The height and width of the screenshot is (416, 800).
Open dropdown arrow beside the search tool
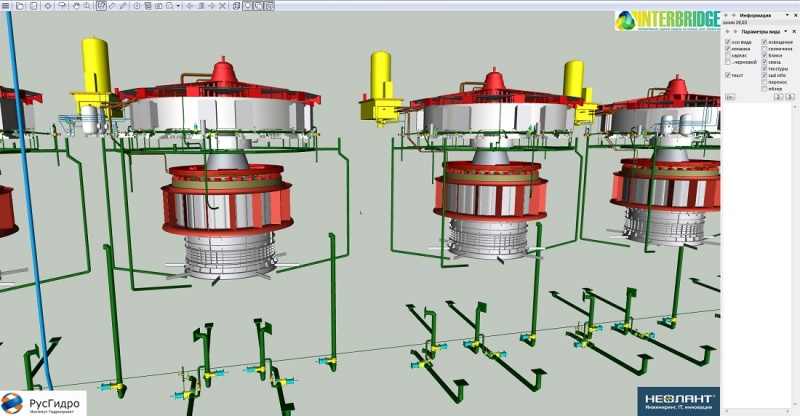click(178, 6)
